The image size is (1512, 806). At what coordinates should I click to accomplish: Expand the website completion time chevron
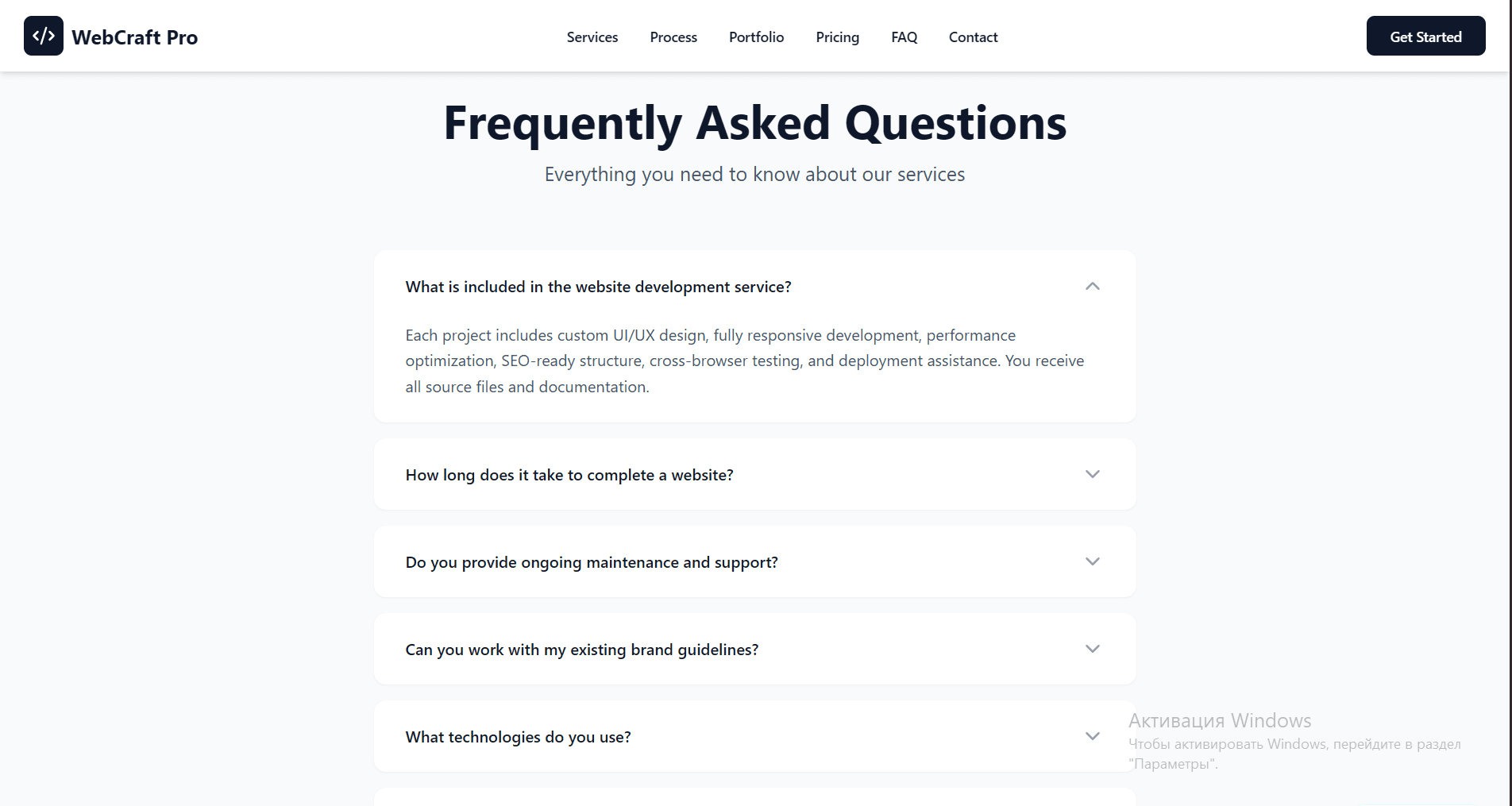(x=1092, y=474)
